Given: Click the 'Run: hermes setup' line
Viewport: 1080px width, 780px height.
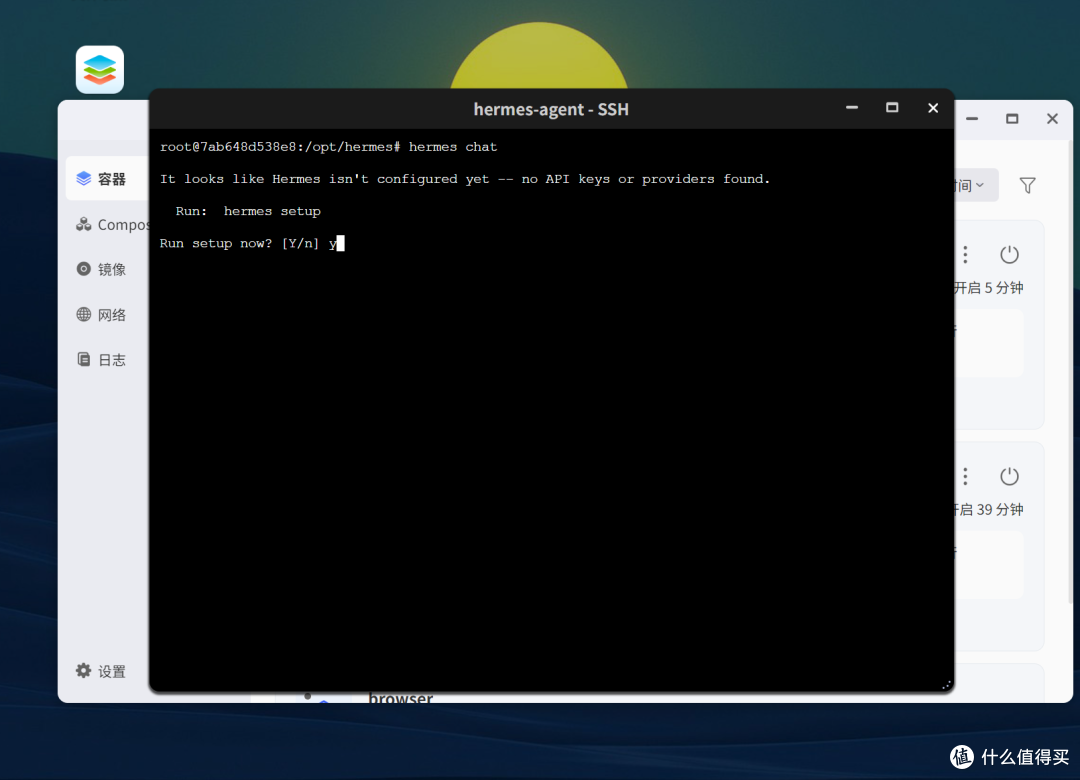Looking at the screenshot, I should pos(248,212).
